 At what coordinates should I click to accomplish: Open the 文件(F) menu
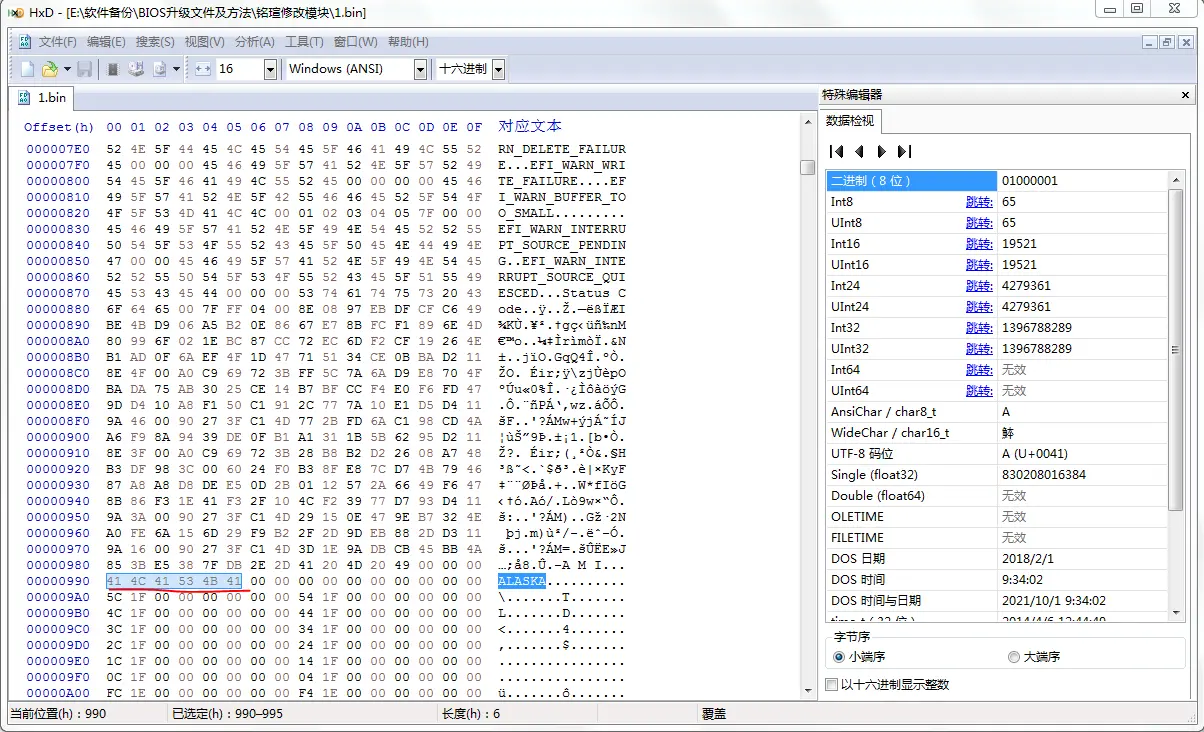click(58, 42)
